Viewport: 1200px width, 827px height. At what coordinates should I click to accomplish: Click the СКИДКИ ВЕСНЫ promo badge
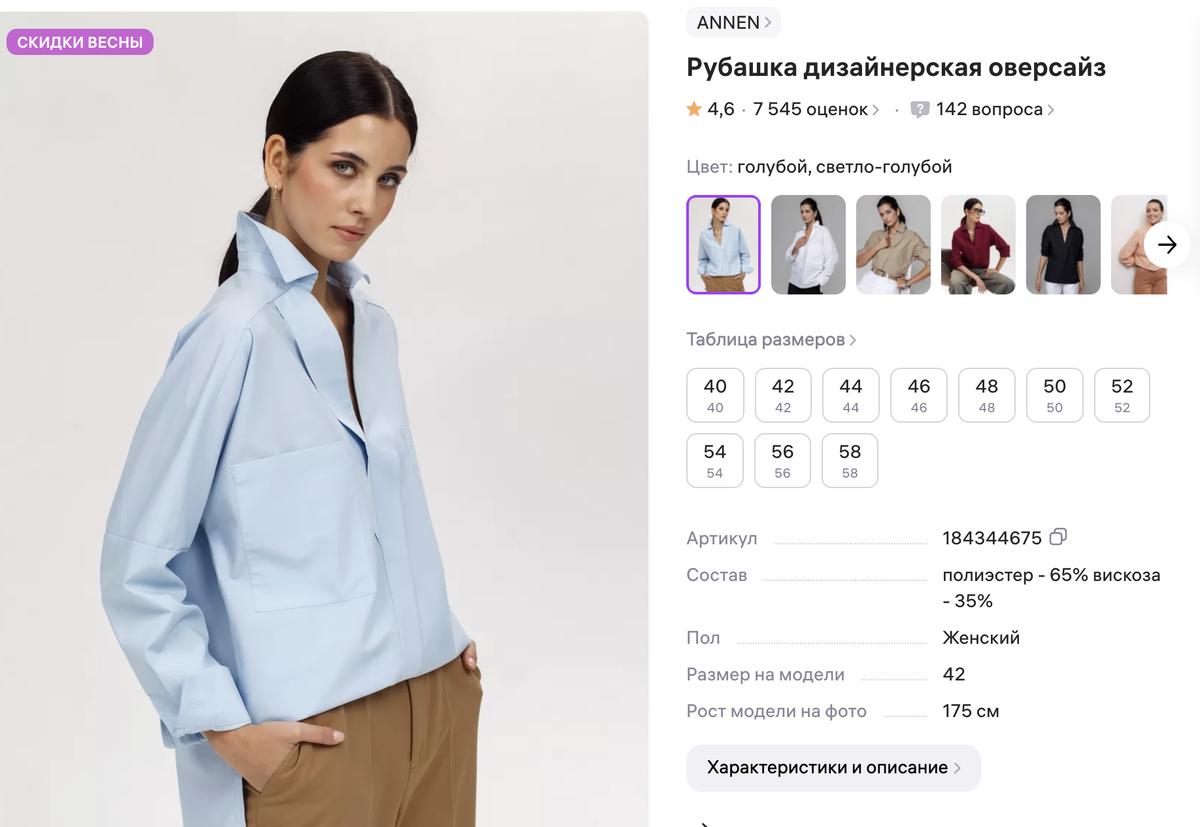80,42
